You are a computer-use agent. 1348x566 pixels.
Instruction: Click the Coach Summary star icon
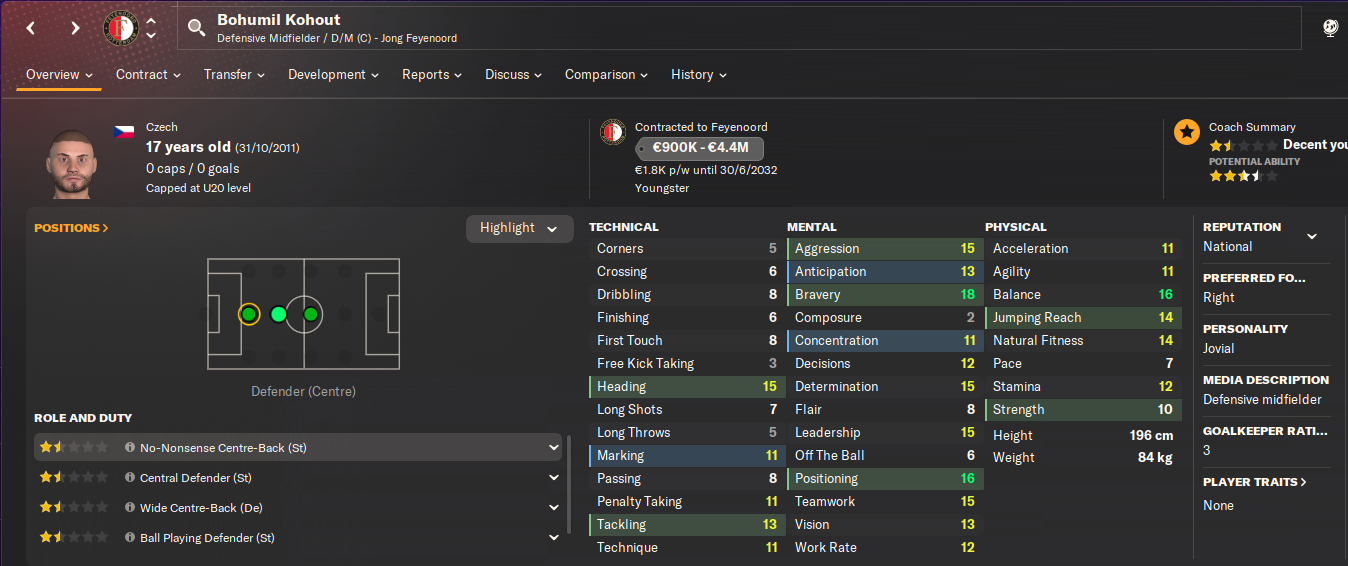click(x=1187, y=132)
